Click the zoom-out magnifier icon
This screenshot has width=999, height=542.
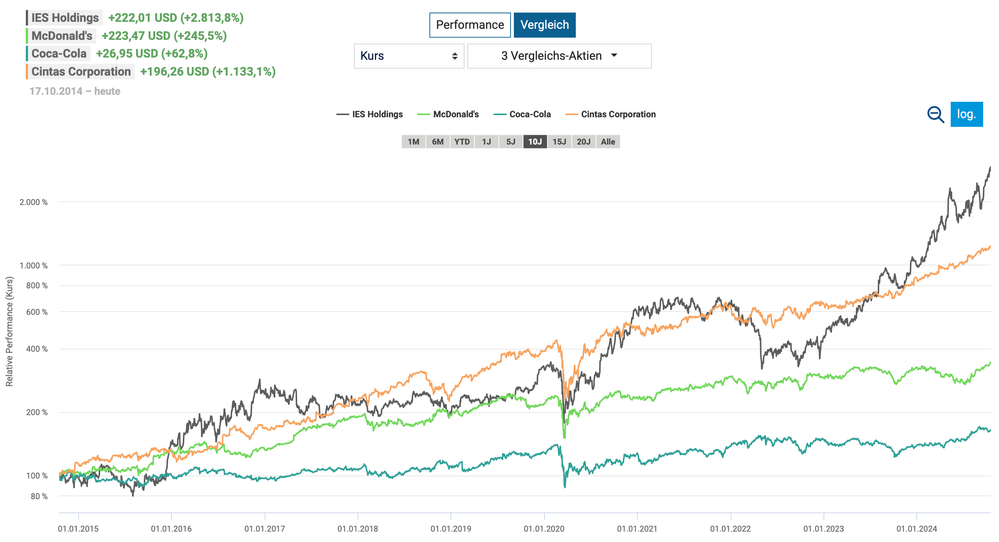pos(935,115)
